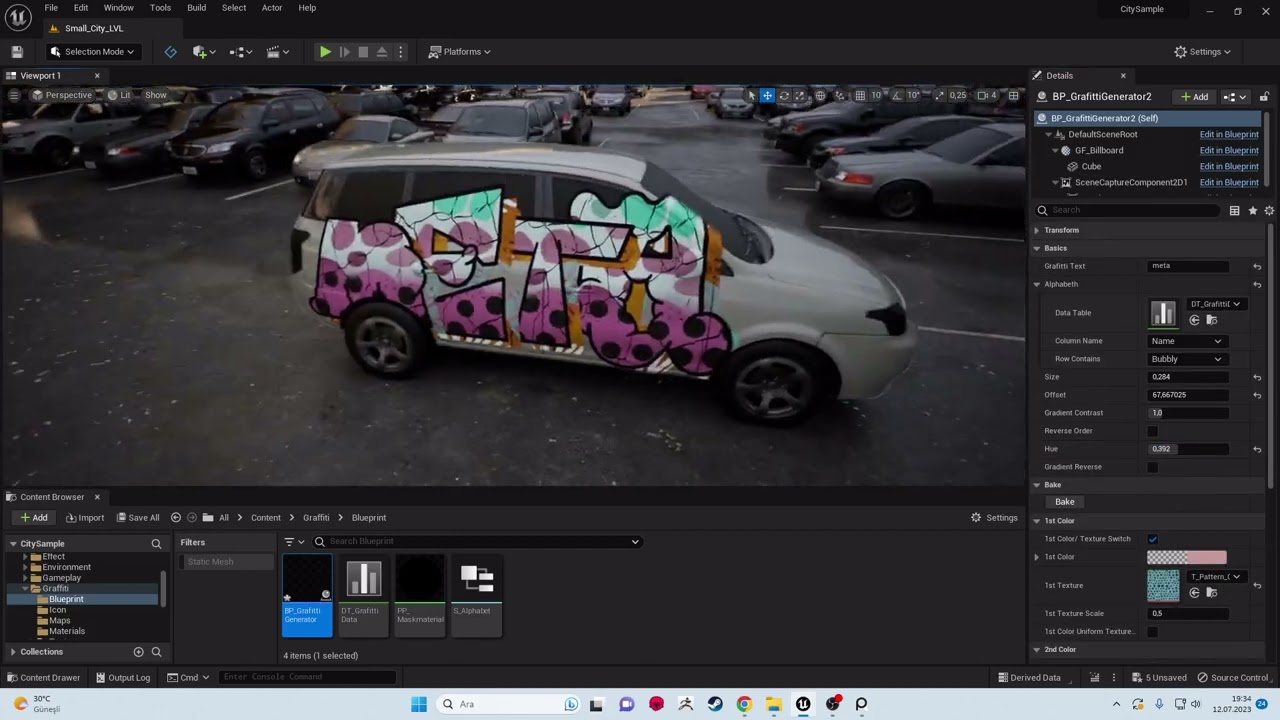The image size is (1280, 720).
Task: Toggle rotation angle snapping icon
Action: point(898,96)
